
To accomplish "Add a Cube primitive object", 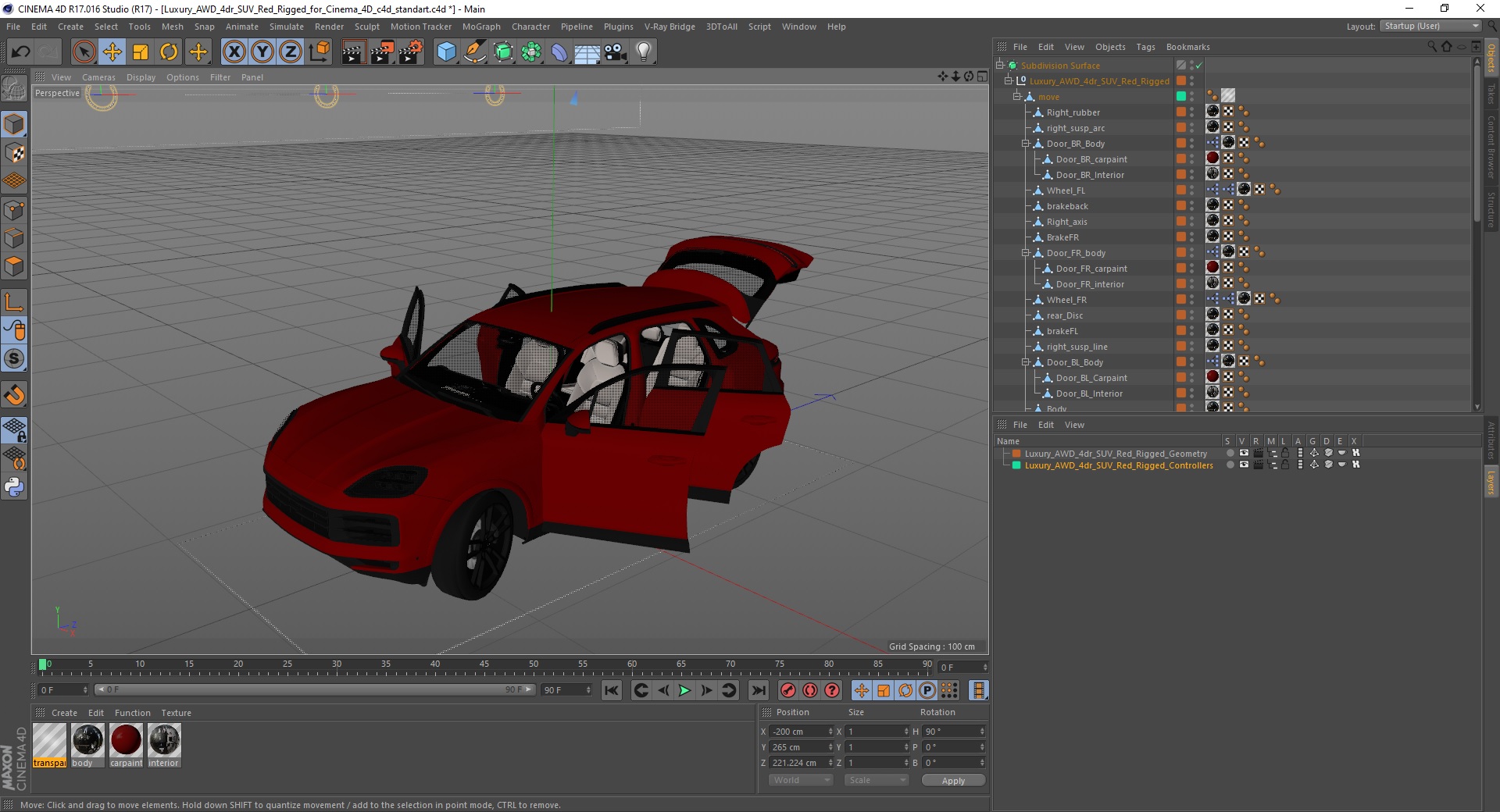I will [x=446, y=52].
